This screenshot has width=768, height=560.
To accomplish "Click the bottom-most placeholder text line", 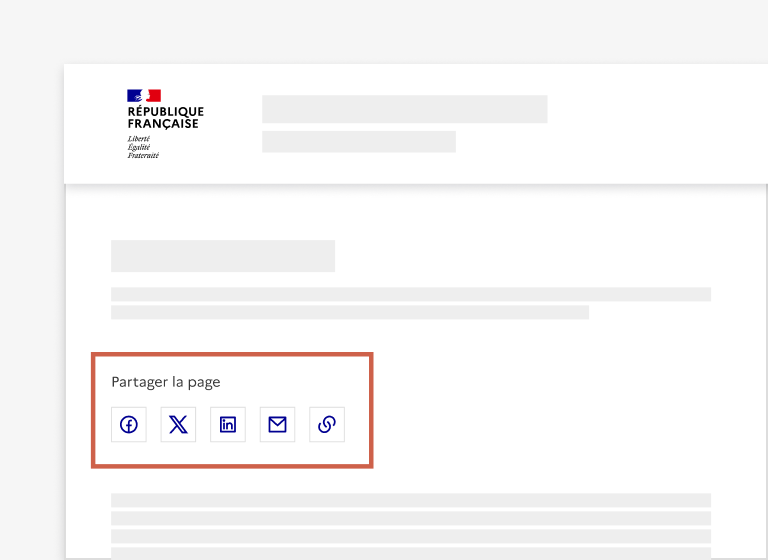I will coord(410,553).
